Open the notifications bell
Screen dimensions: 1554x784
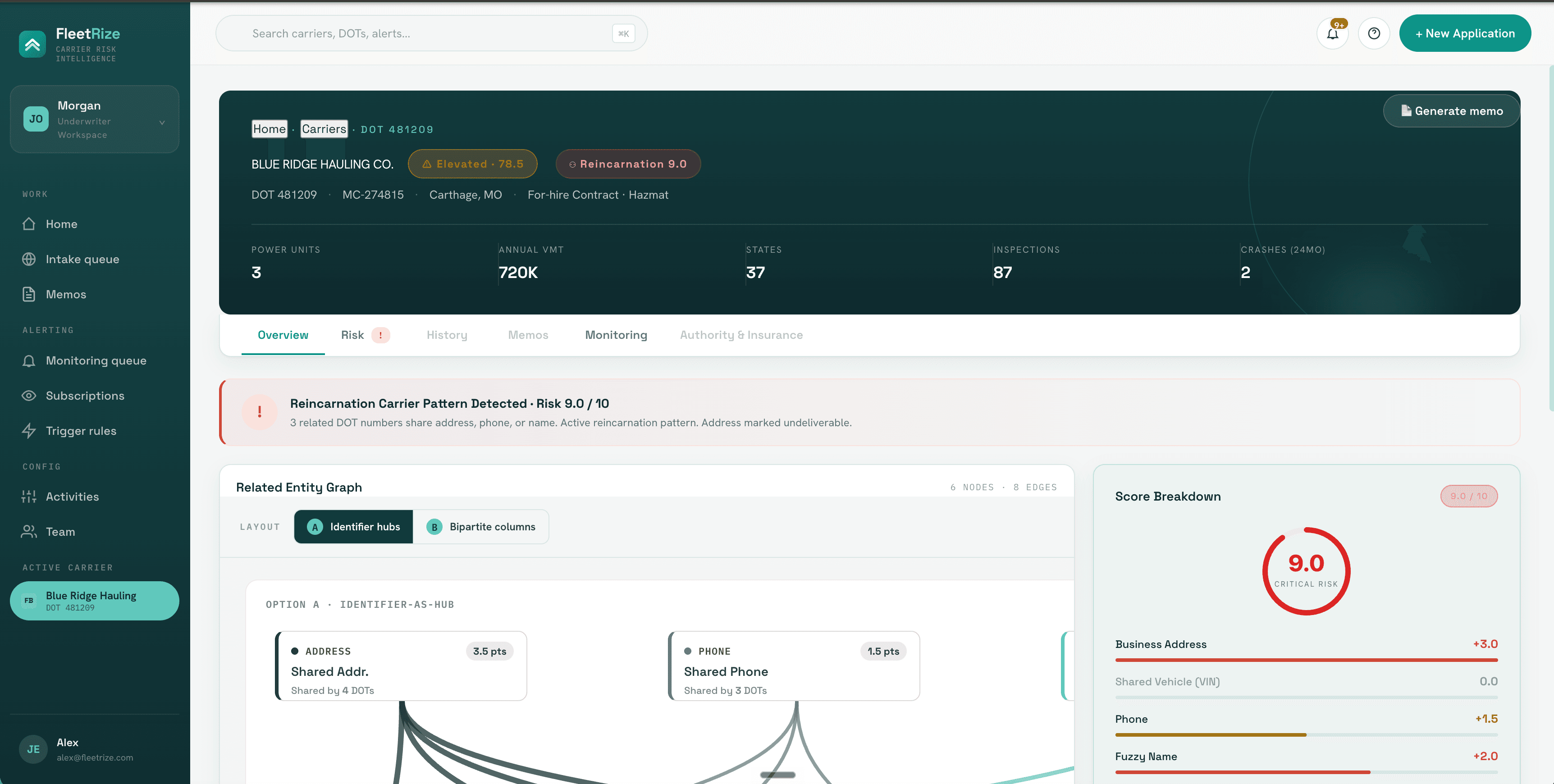point(1333,34)
